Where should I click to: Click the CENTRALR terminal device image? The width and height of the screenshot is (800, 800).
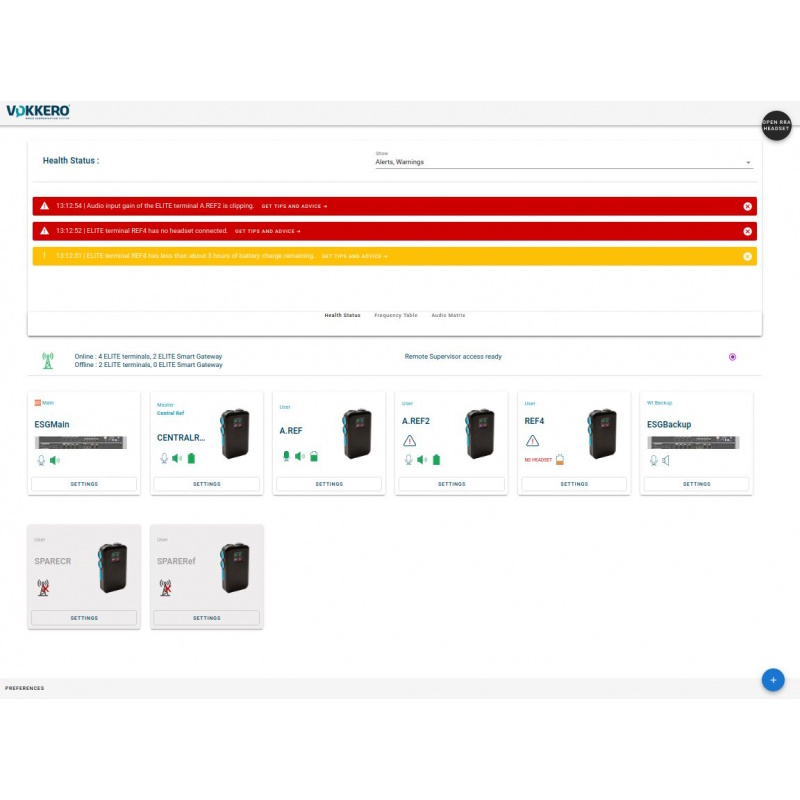click(235, 434)
